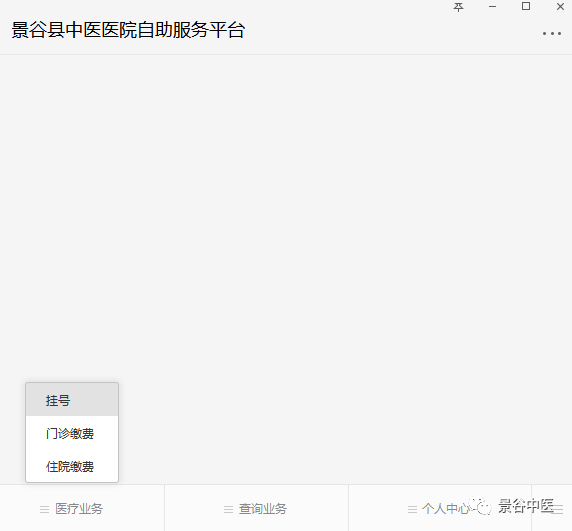Image resolution: width=572 pixels, height=531 pixels.
Task: Click the 景谷中医 watermark text
Action: click(526, 506)
